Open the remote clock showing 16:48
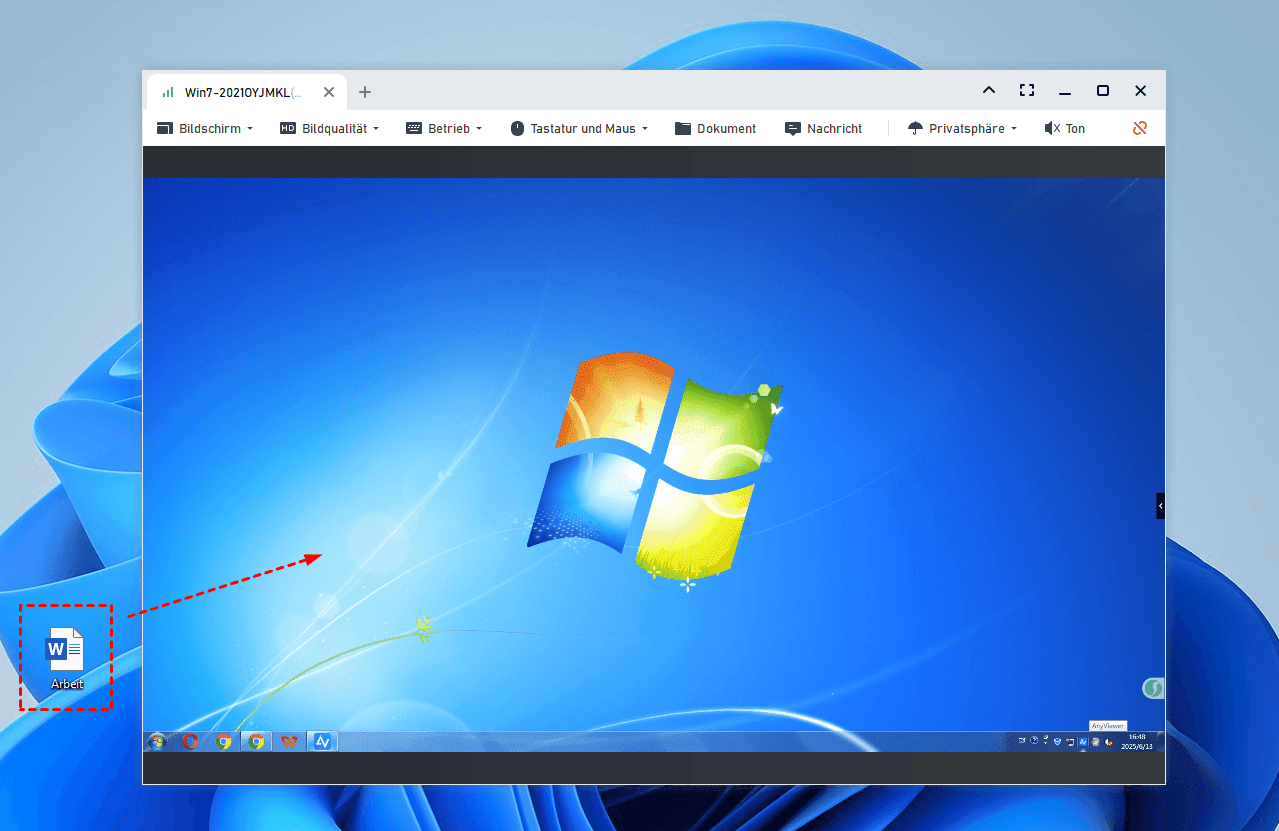 click(1137, 741)
